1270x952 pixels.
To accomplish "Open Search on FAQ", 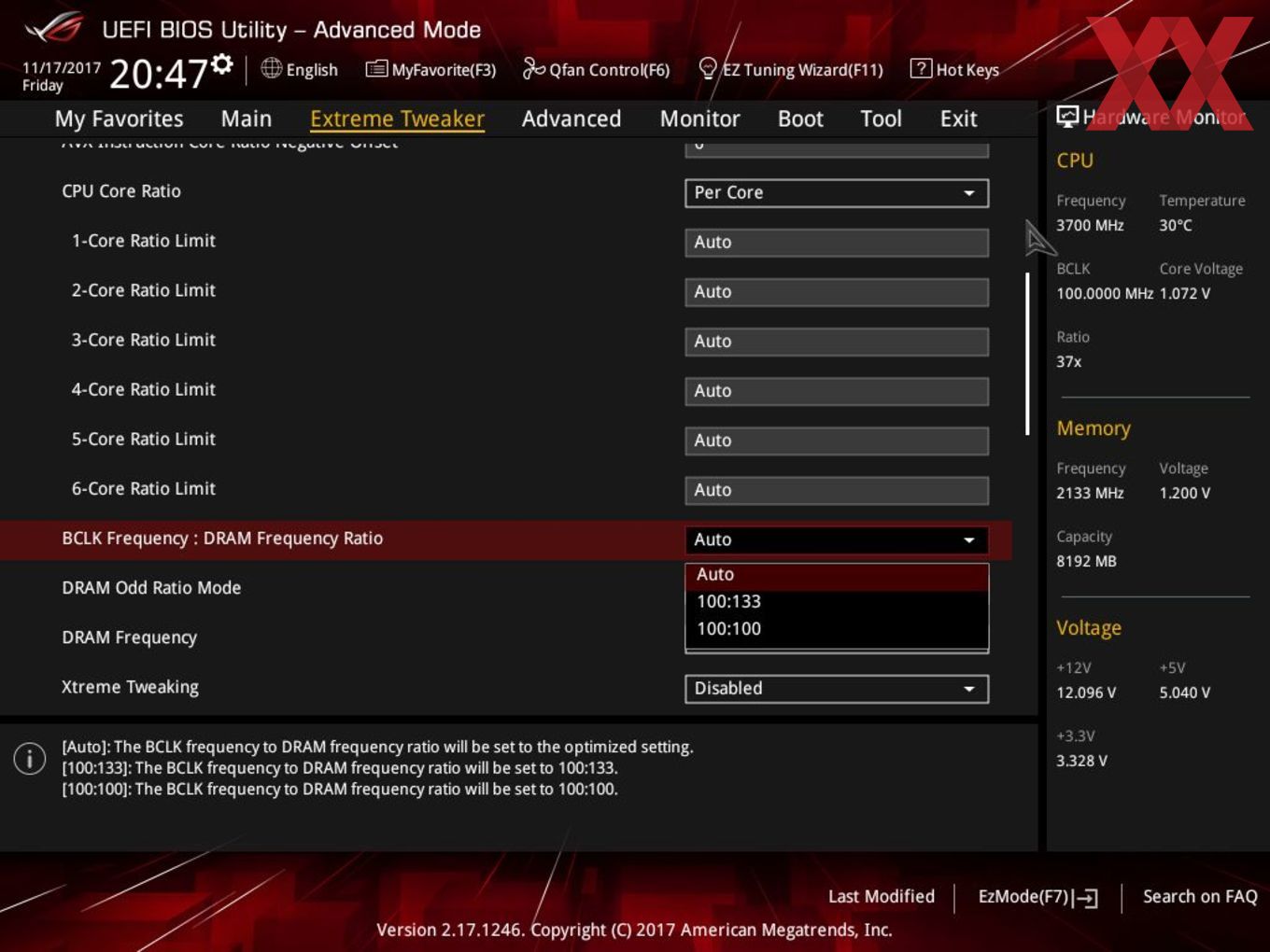I will [1200, 896].
